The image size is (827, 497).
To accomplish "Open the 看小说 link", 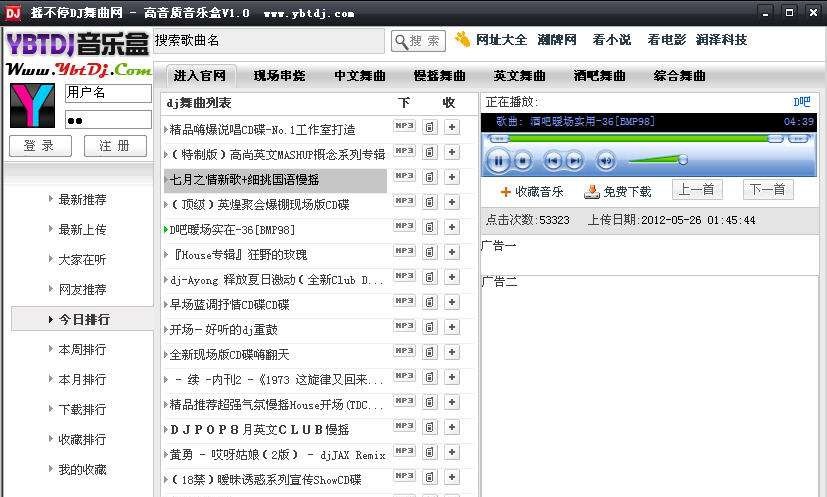I will pyautogui.click(x=612, y=40).
